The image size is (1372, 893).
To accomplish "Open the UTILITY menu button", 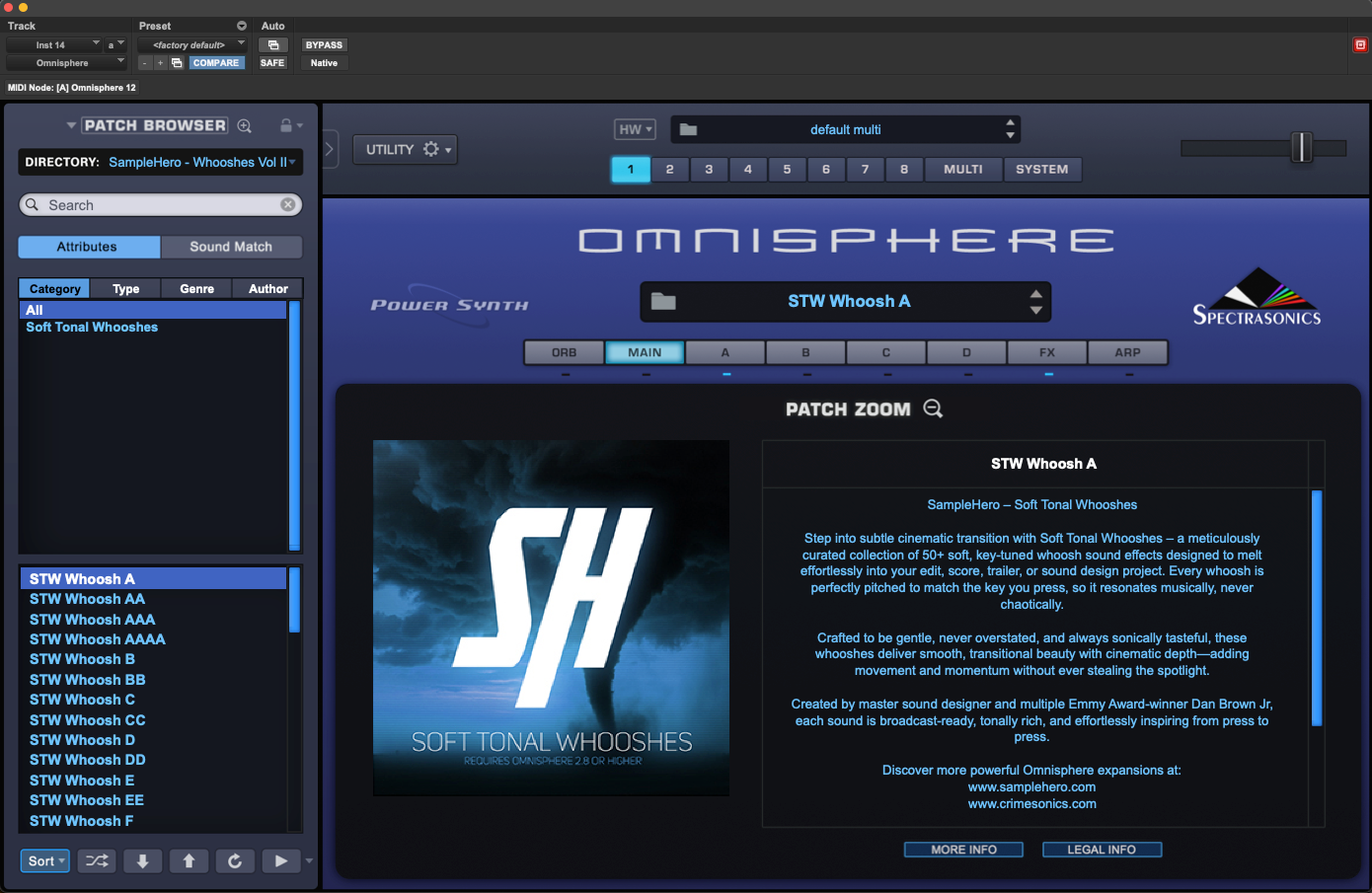I will pyautogui.click(x=405, y=149).
